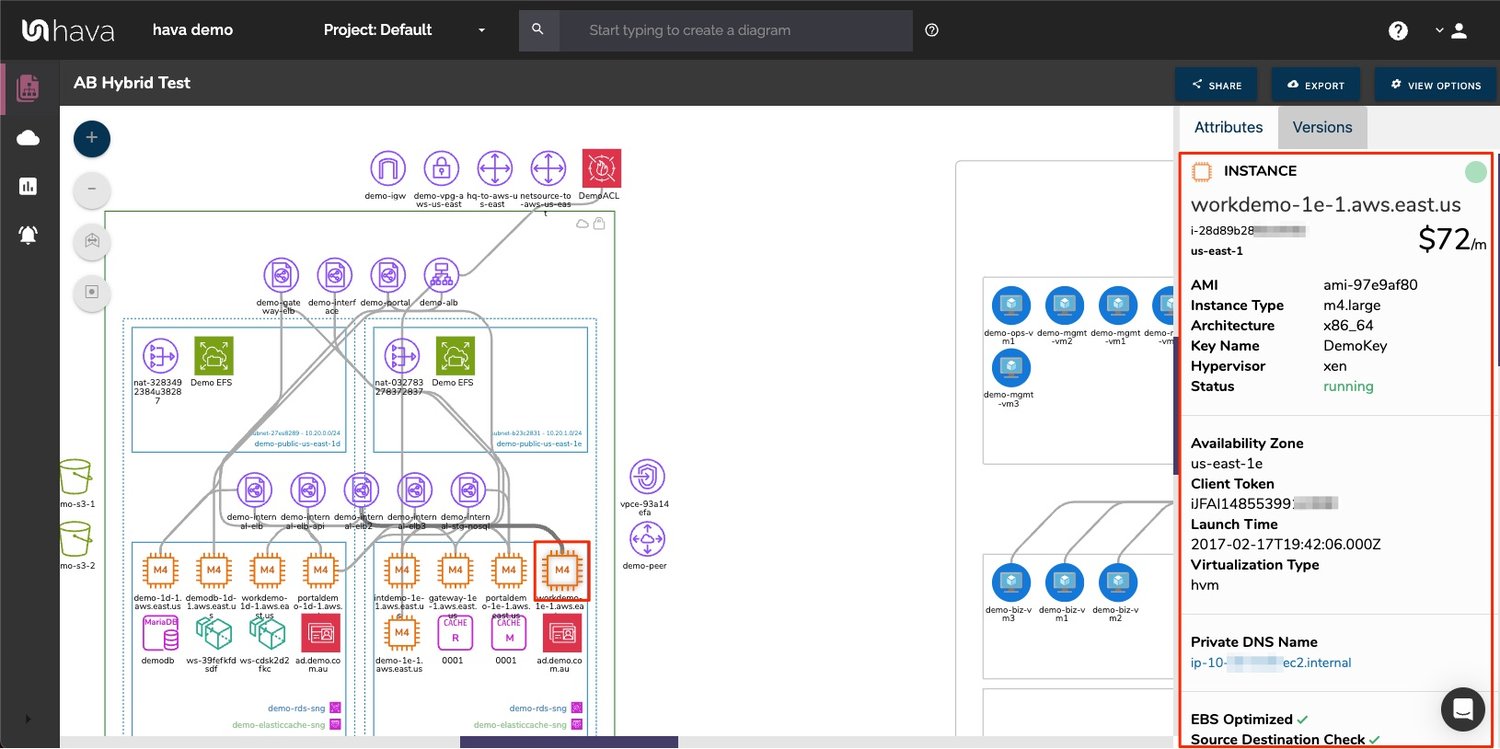Select the DemoACL network ACL icon
1500x749 pixels.
click(601, 168)
